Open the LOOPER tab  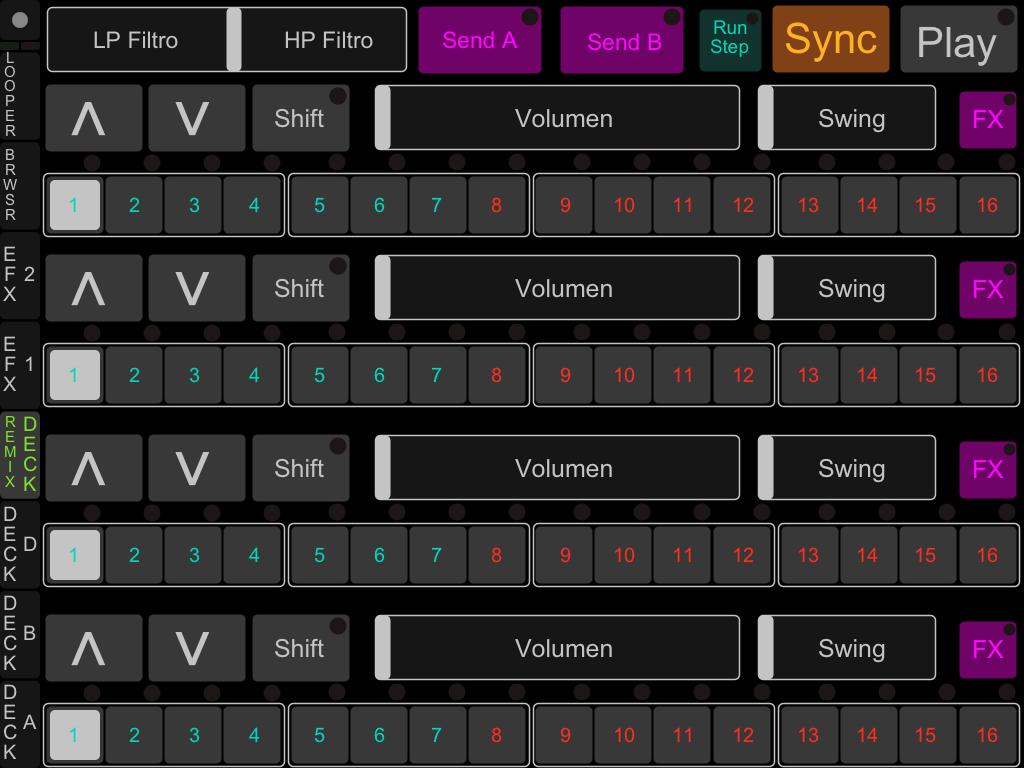20,96
